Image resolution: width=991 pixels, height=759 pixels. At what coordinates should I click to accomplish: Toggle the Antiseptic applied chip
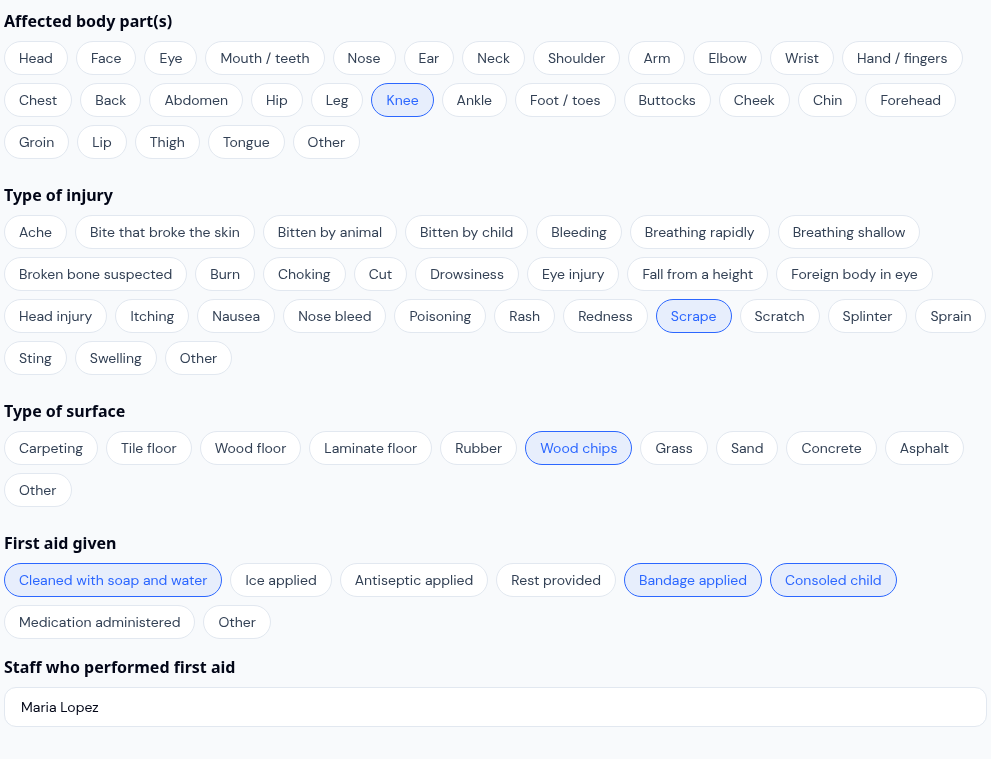(x=414, y=580)
